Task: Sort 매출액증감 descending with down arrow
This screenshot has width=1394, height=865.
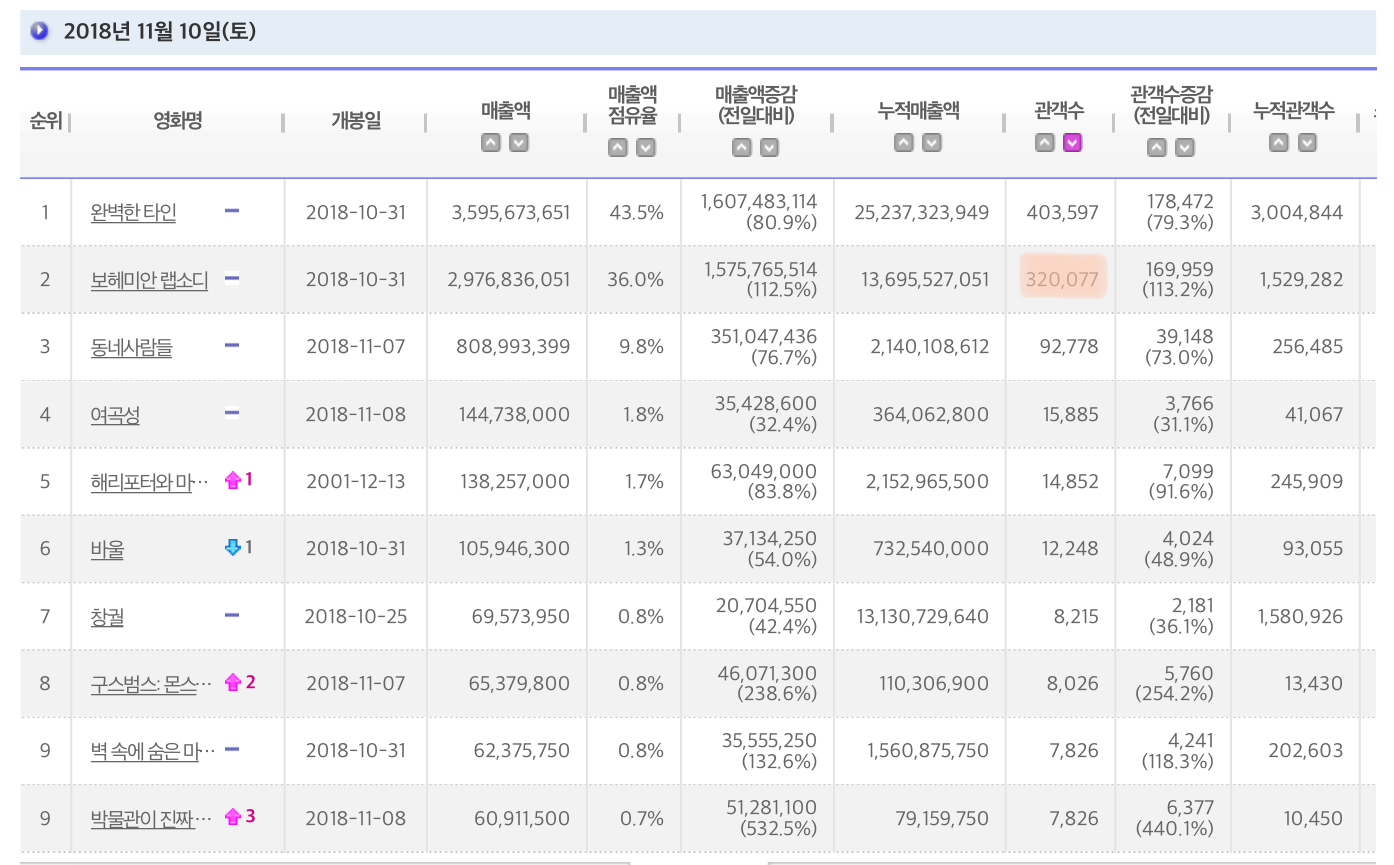Action: 769,148
